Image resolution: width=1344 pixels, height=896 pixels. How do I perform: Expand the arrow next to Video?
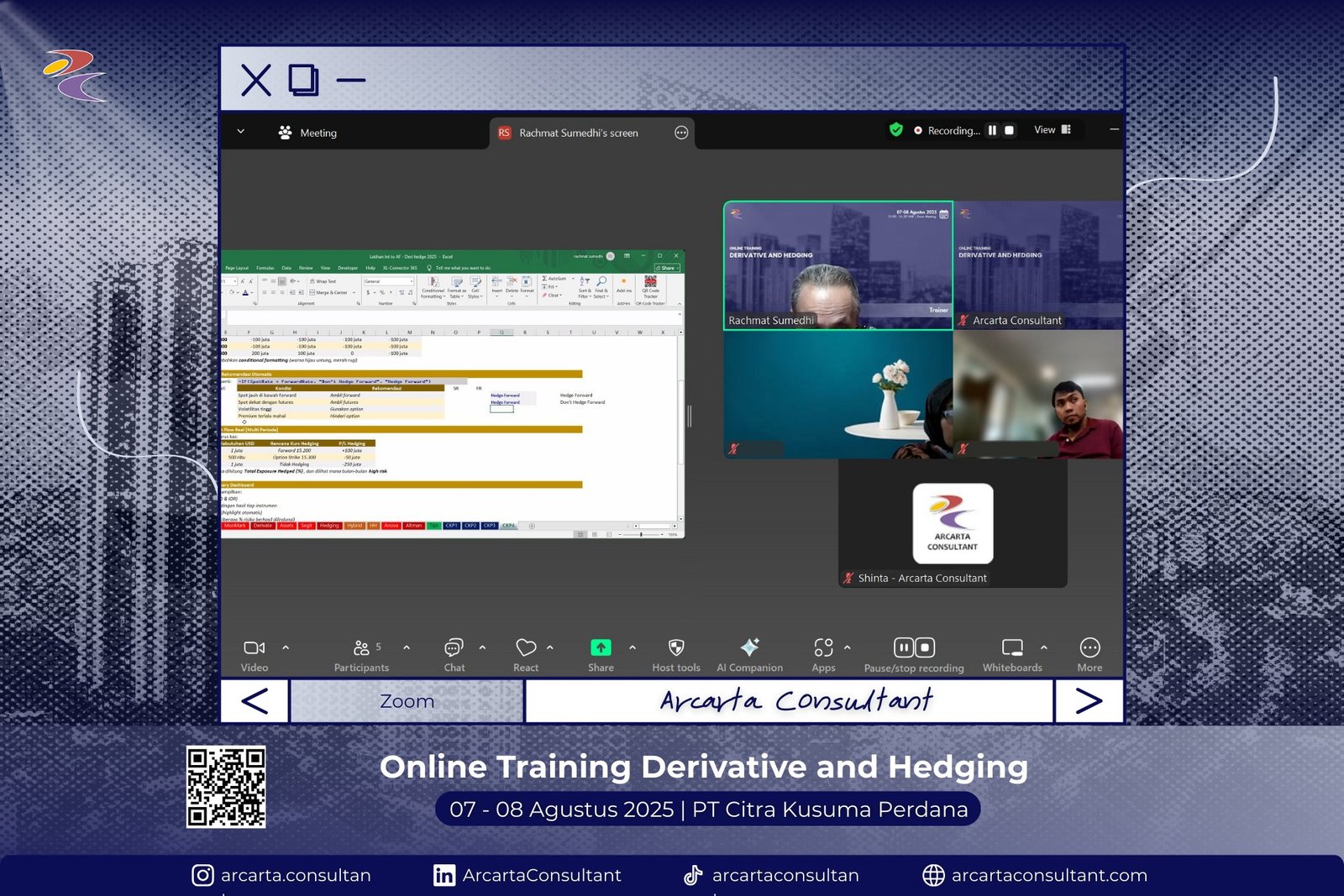pyautogui.click(x=286, y=647)
